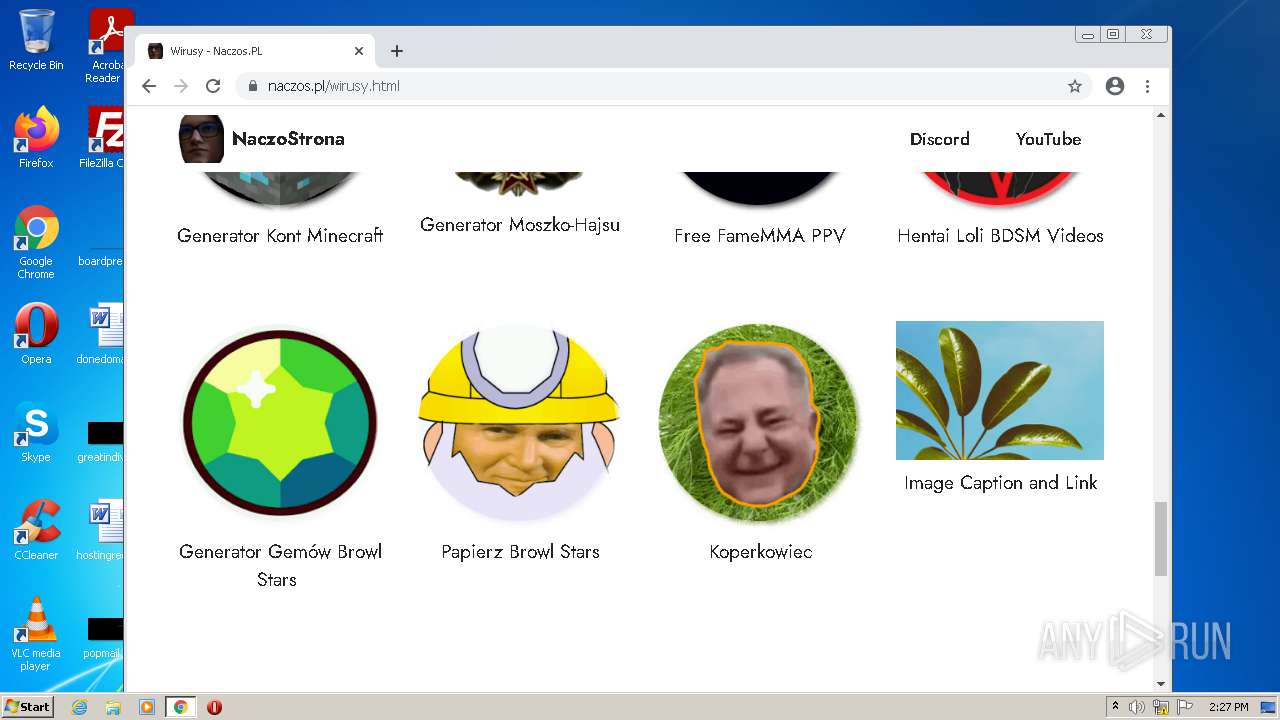
Task: Launch Internet Explorer from taskbar
Action: coord(79,707)
